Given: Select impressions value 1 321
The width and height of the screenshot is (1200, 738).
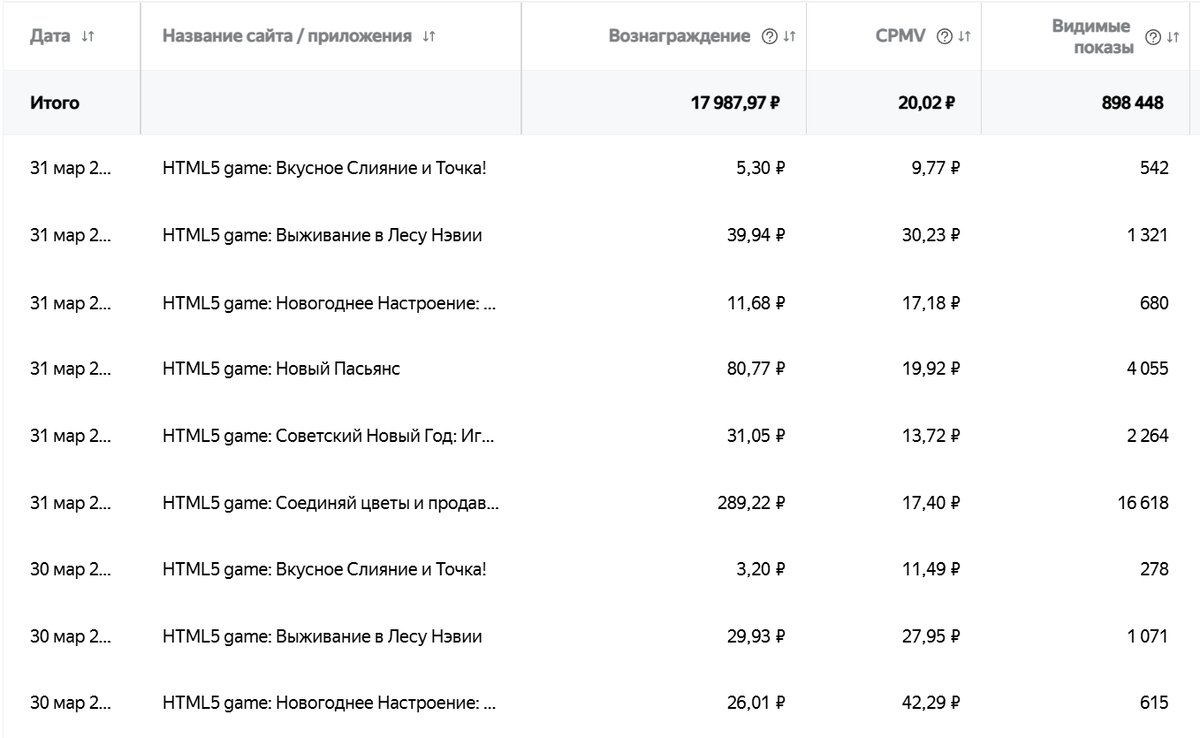Looking at the screenshot, I should click(1148, 235).
